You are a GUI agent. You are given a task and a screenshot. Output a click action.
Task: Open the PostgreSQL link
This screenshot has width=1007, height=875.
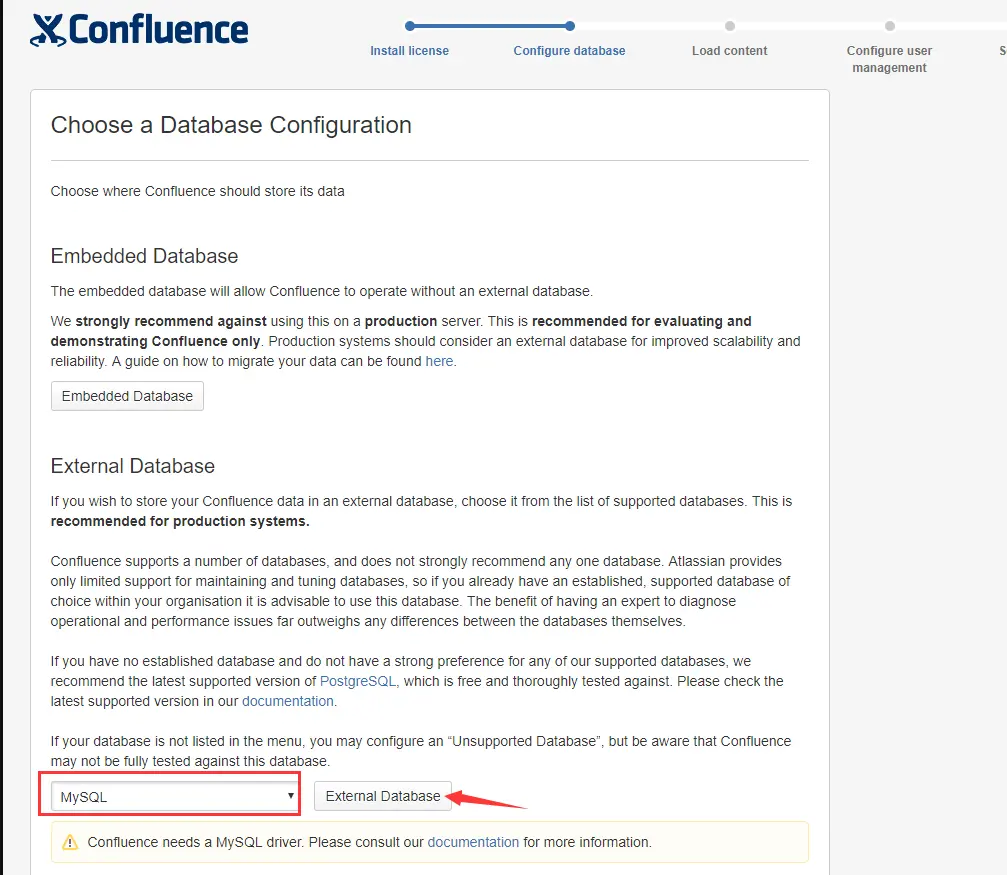[358, 681]
